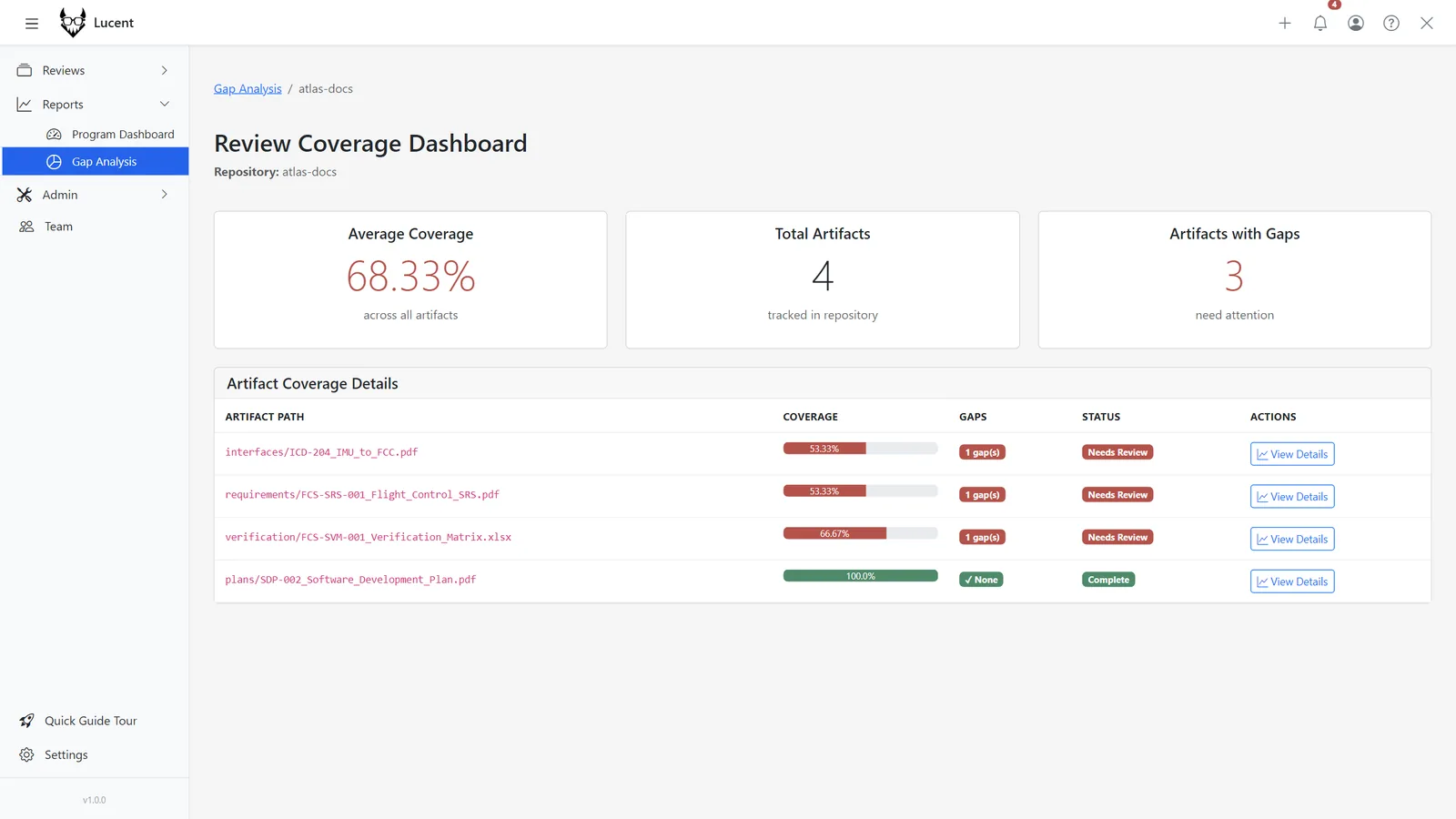Screen dimensions: 1456x819
Task: Click the atlas-docs breadcrumb text
Action: (326, 88)
